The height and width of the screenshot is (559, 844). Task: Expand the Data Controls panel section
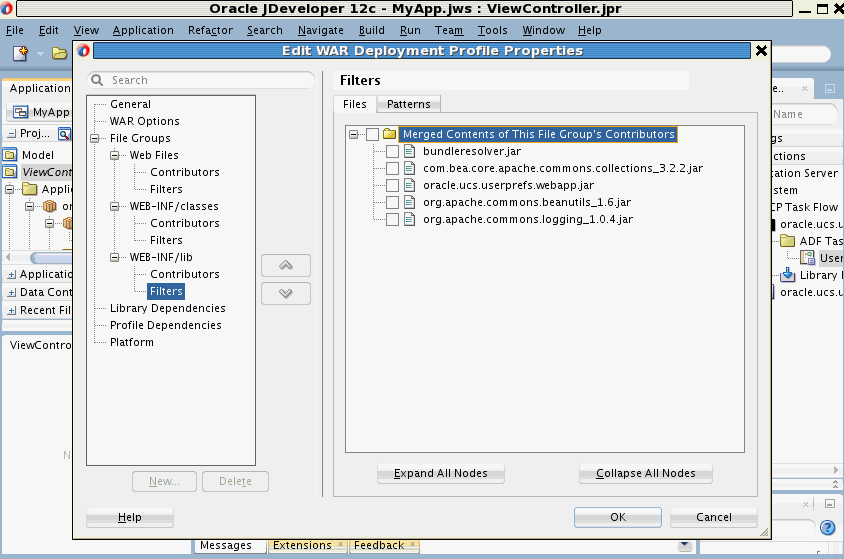click(12, 293)
